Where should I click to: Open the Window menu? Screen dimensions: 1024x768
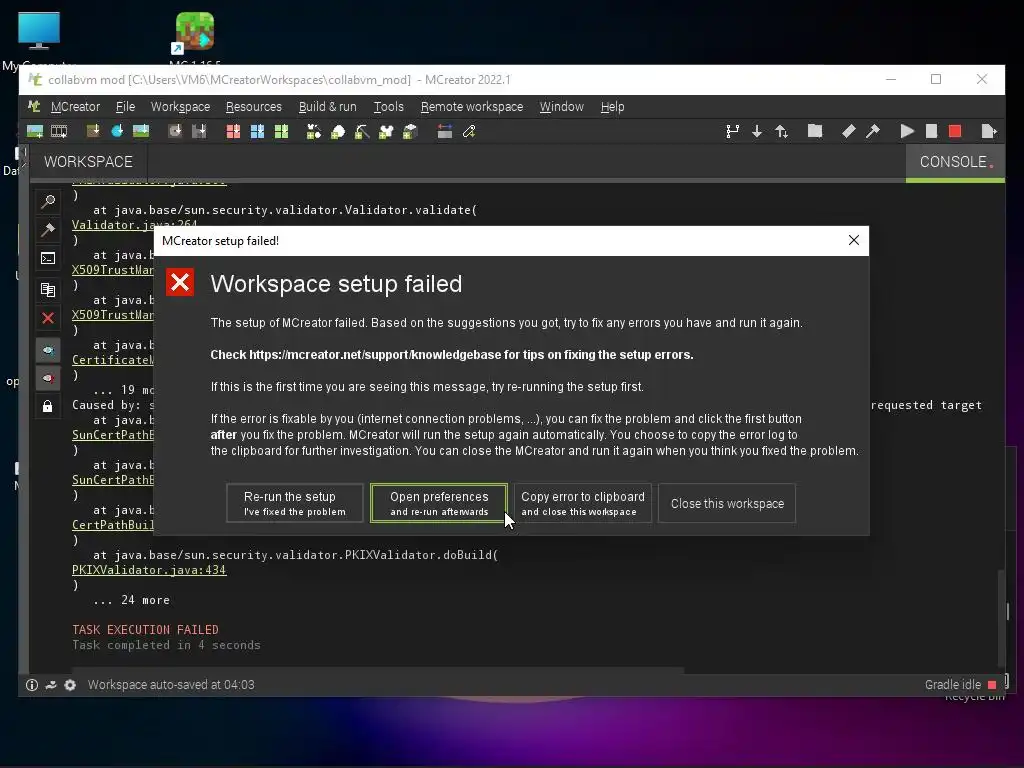(562, 106)
